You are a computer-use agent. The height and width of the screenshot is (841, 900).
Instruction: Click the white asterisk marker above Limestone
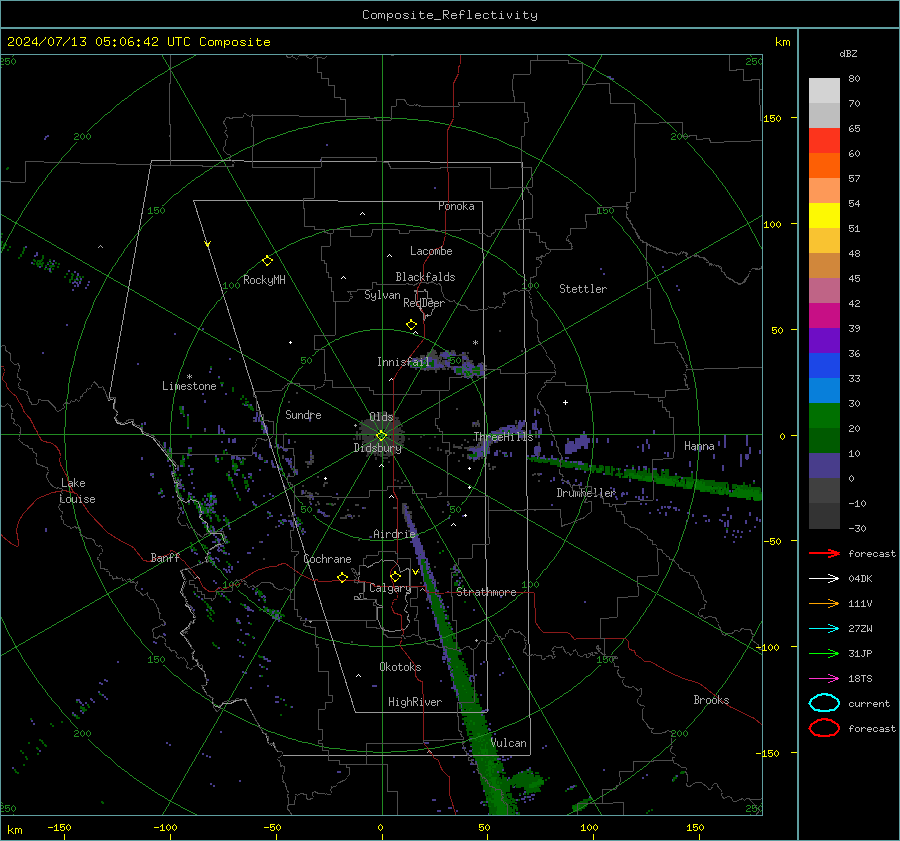pyautogui.click(x=189, y=377)
